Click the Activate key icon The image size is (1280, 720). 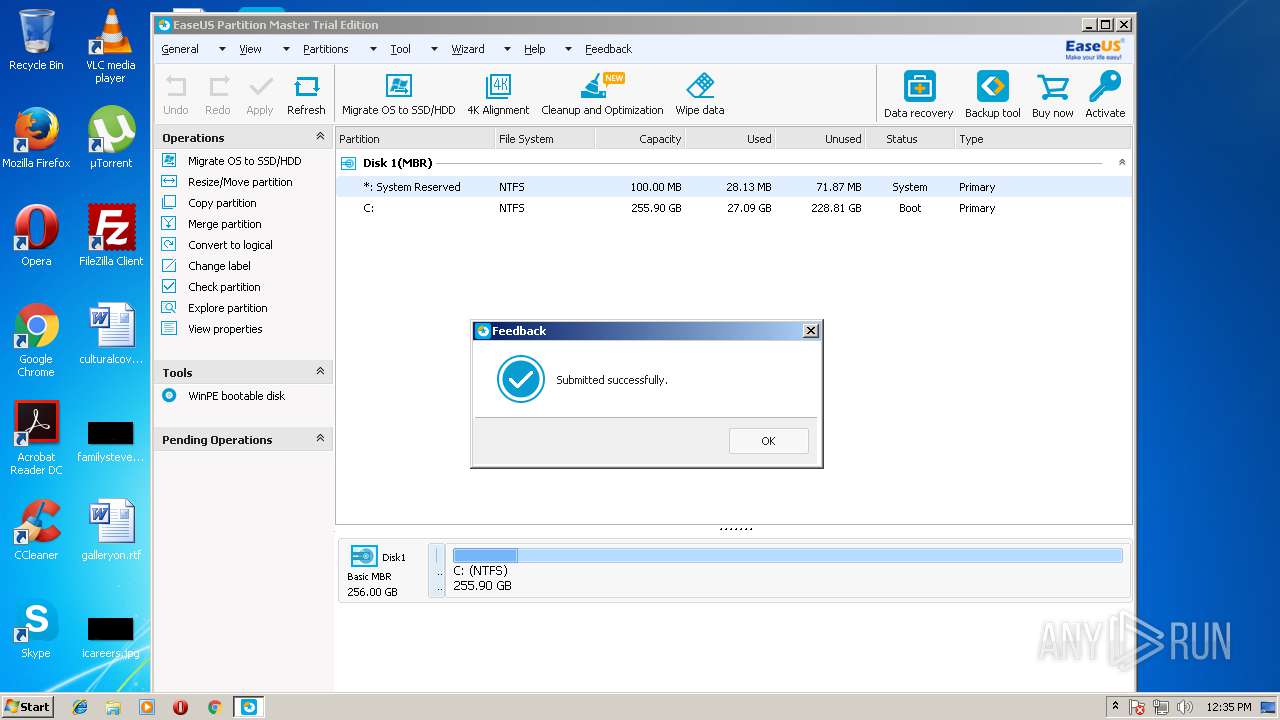1105,95
